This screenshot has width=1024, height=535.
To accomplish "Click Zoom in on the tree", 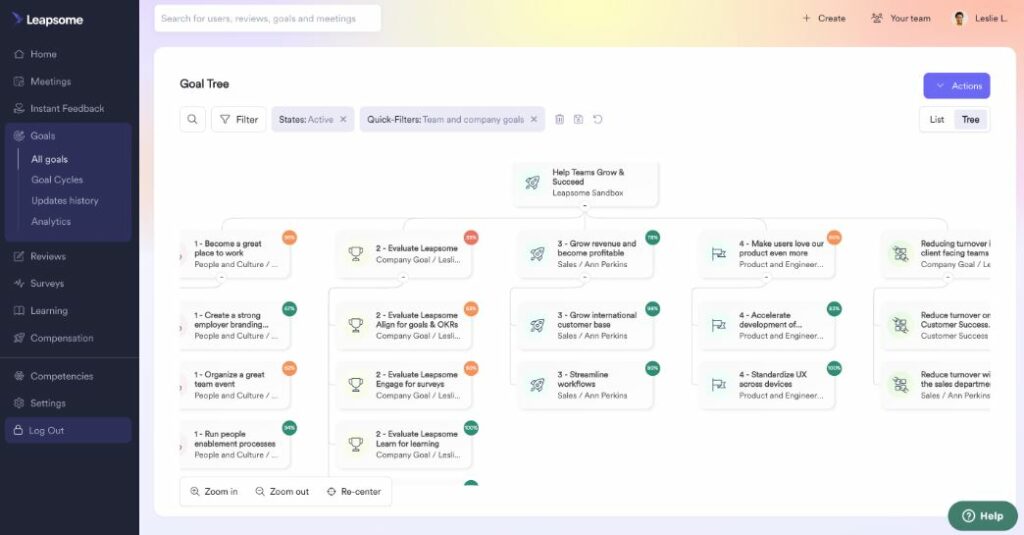I will coord(214,491).
